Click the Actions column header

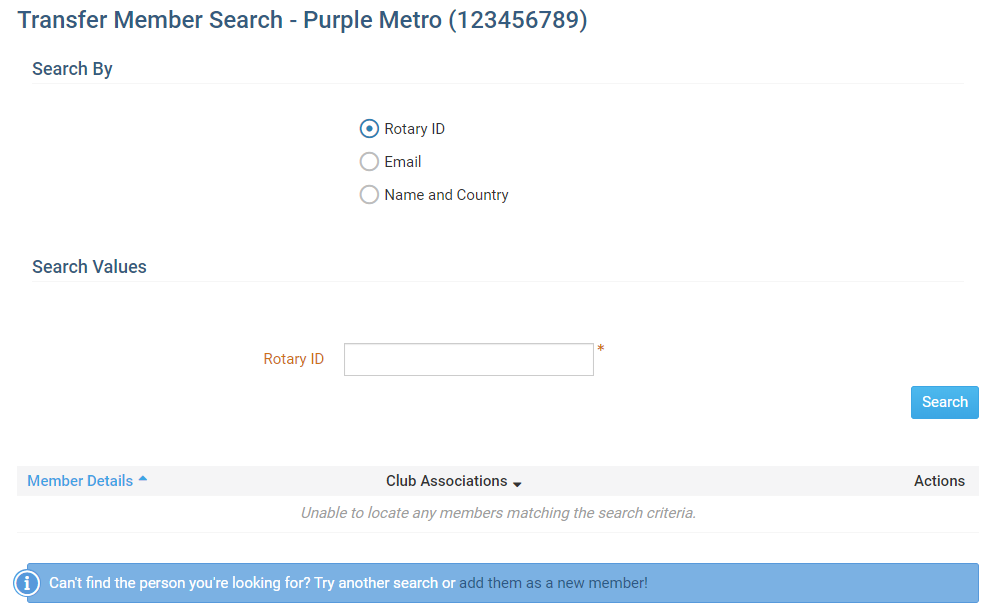(939, 481)
